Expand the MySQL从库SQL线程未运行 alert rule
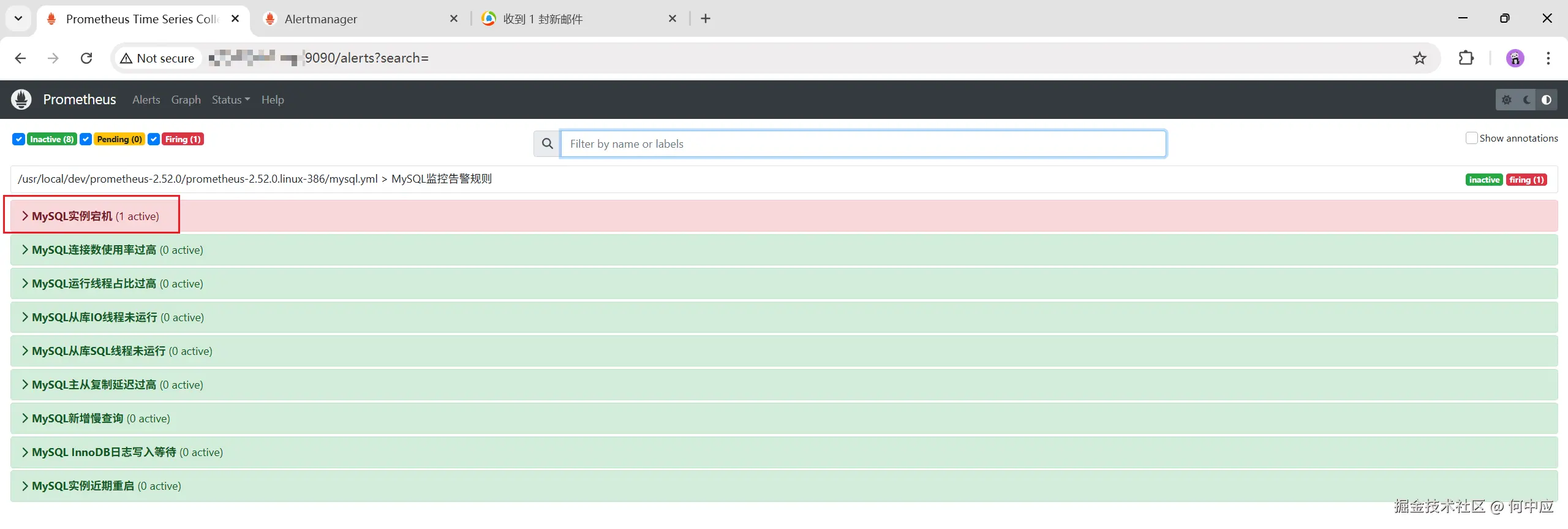 784,351
